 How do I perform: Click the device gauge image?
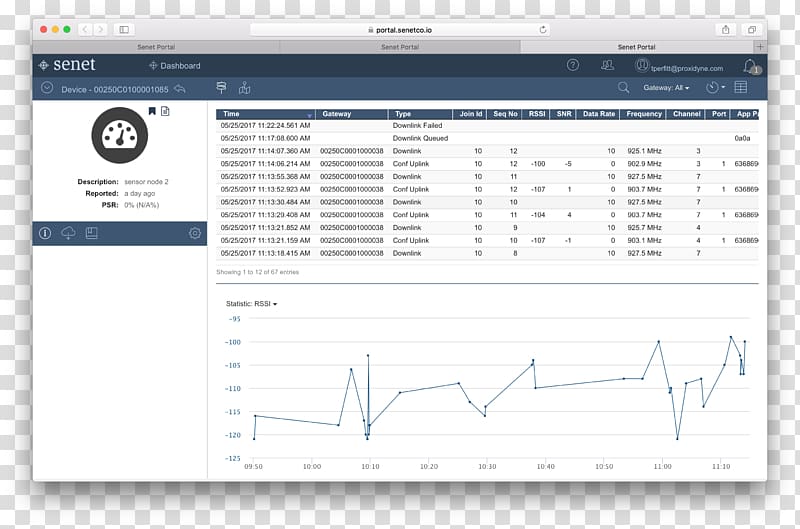click(x=119, y=135)
